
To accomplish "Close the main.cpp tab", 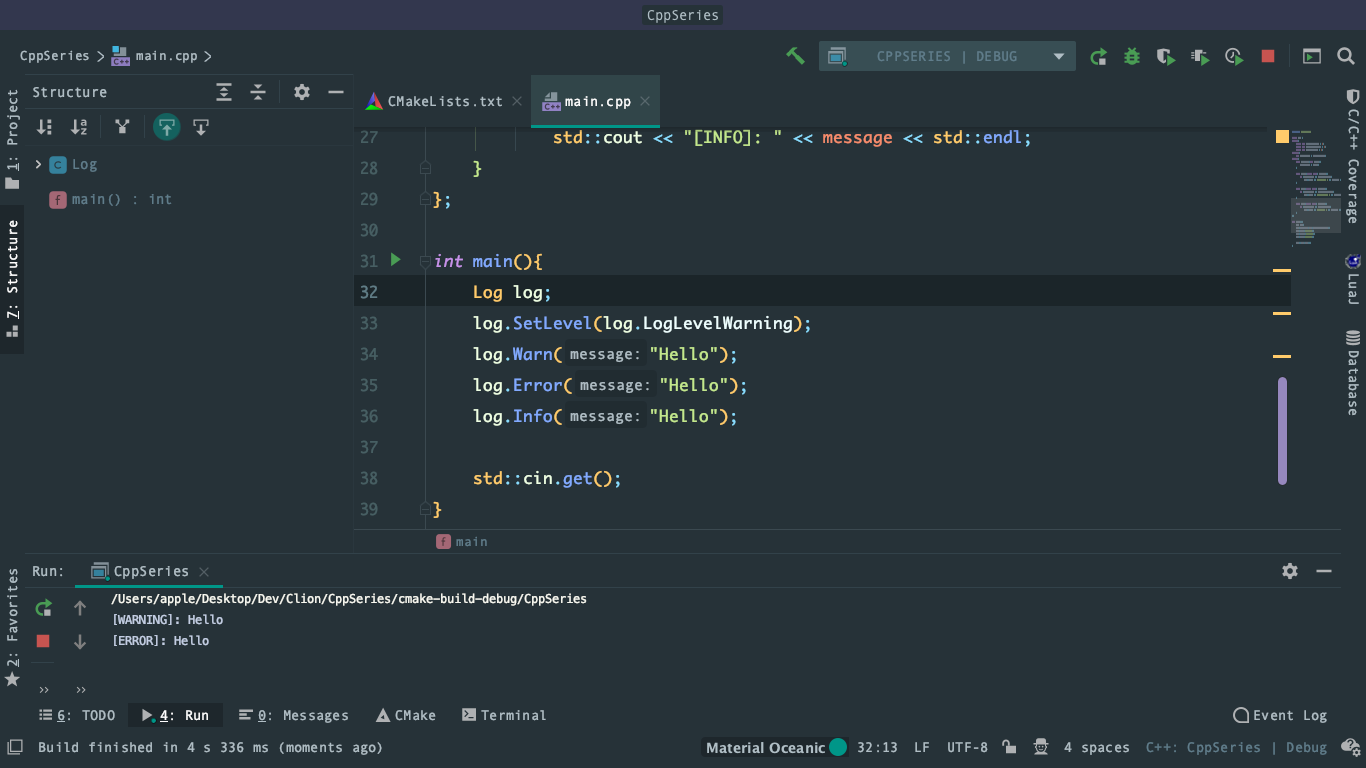I will point(645,101).
